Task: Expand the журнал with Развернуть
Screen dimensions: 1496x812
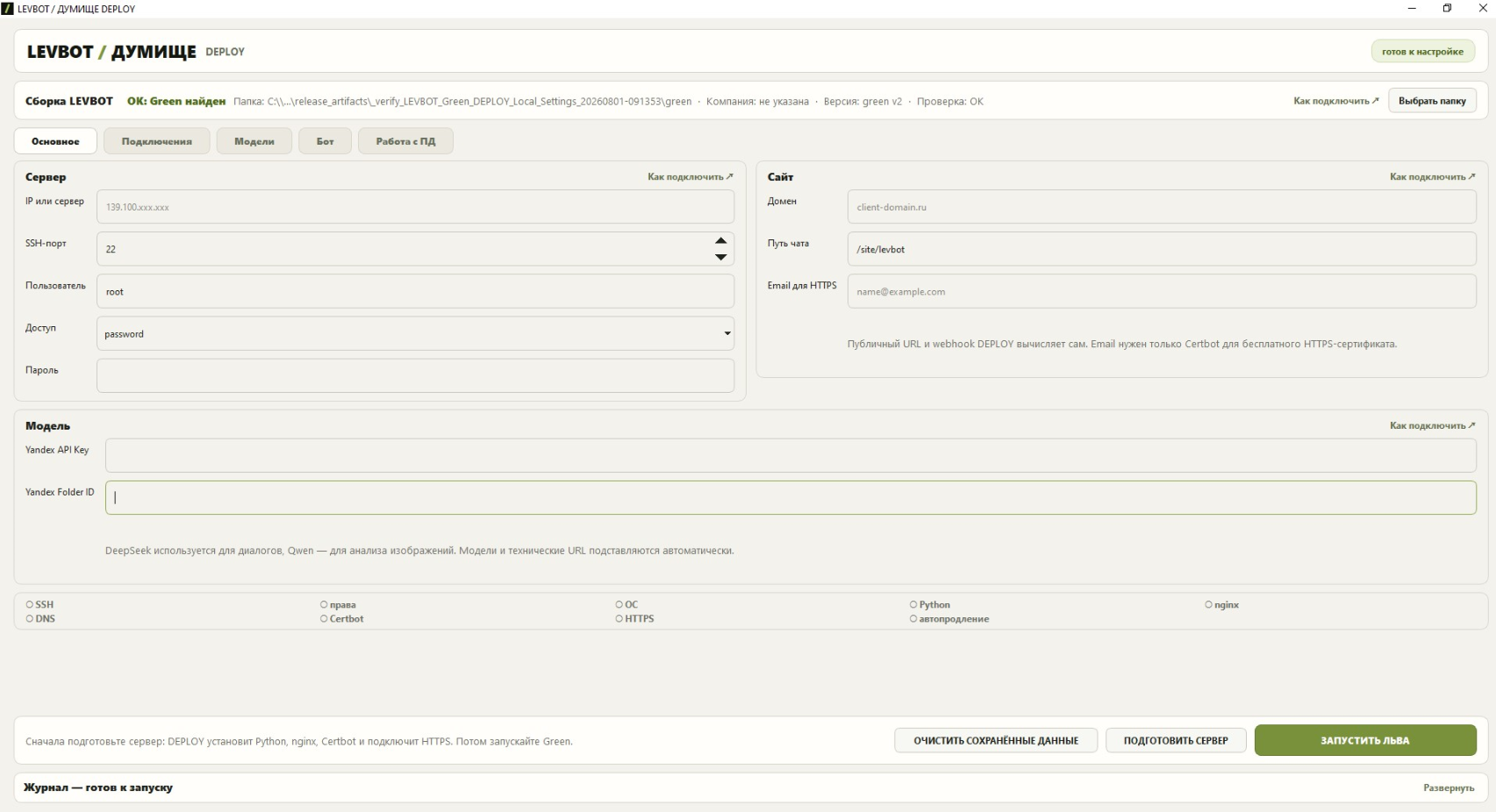Action: [1449, 788]
